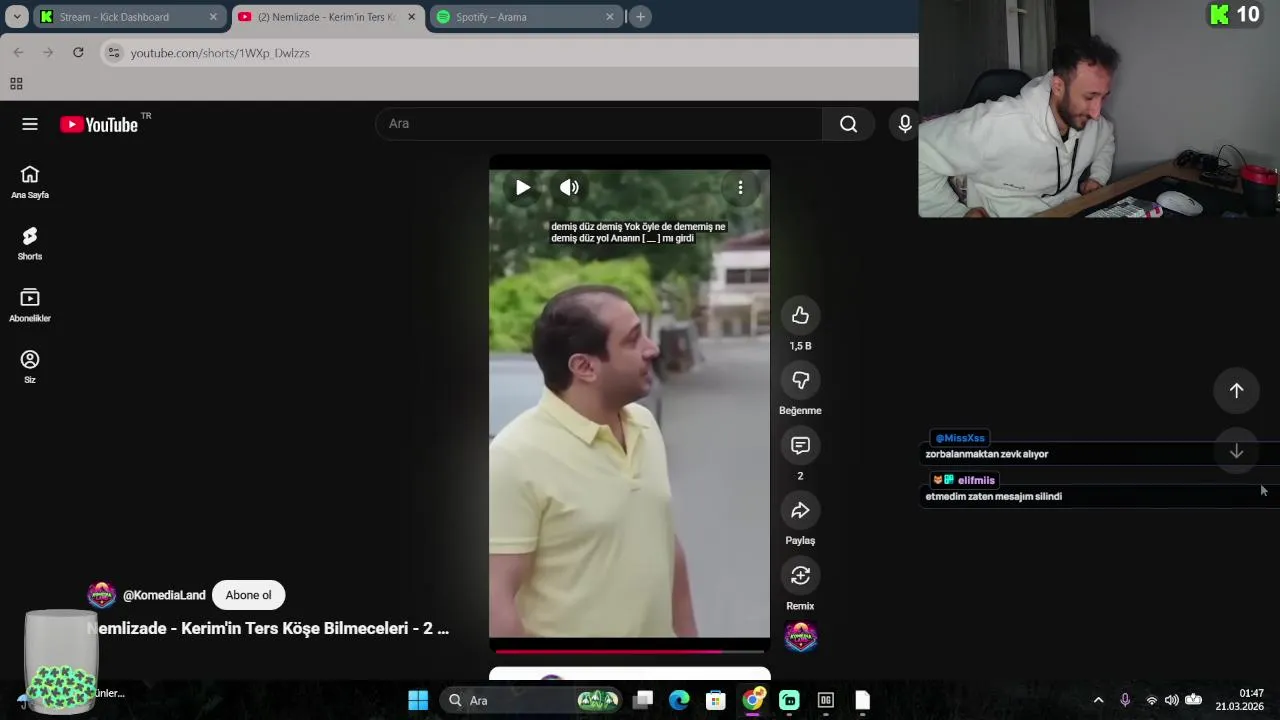Dislike the Short via Beğenme button
The height and width of the screenshot is (720, 1280).
(x=800, y=380)
